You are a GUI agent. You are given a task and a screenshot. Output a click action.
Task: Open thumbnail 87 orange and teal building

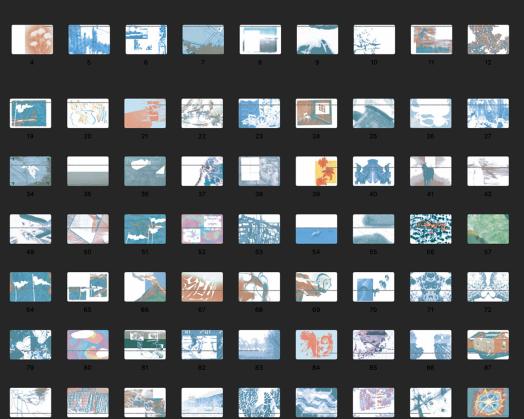pyautogui.click(x=488, y=345)
